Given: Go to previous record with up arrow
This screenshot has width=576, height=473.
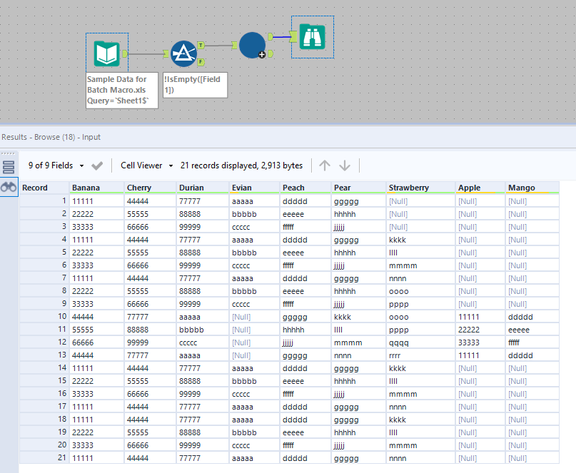Looking at the screenshot, I should [x=324, y=166].
